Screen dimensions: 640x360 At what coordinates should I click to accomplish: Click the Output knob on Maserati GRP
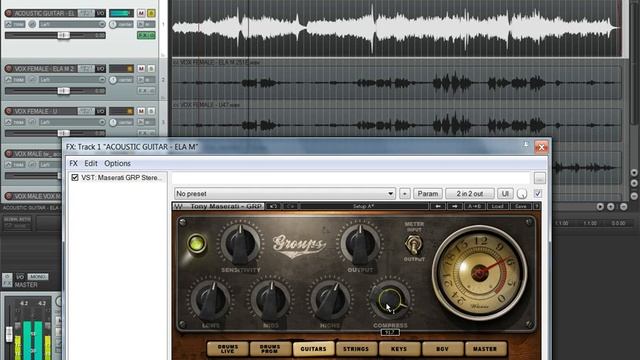point(360,244)
